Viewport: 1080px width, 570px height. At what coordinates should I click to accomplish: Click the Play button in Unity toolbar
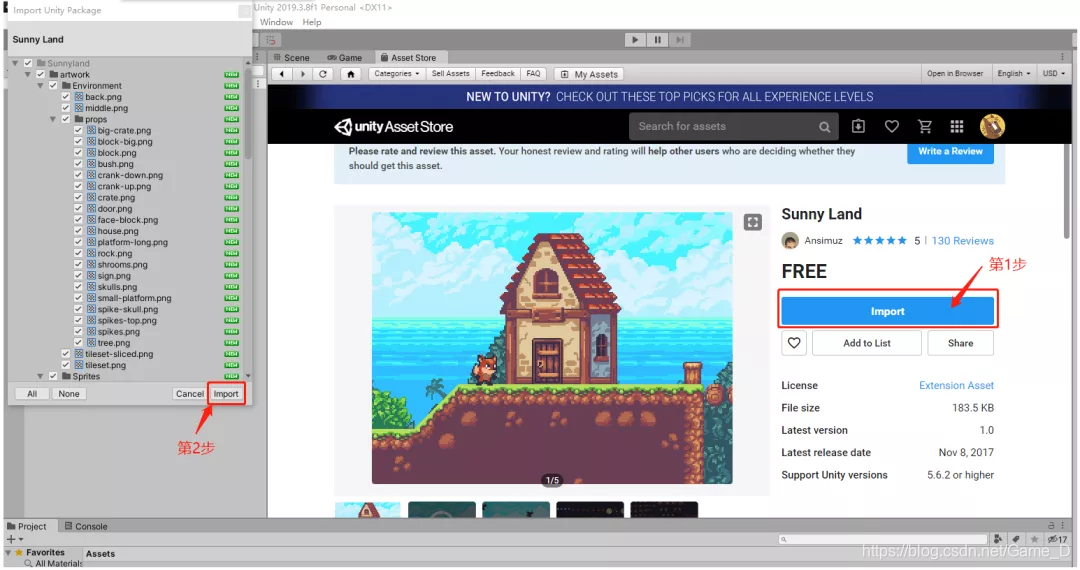[634, 40]
